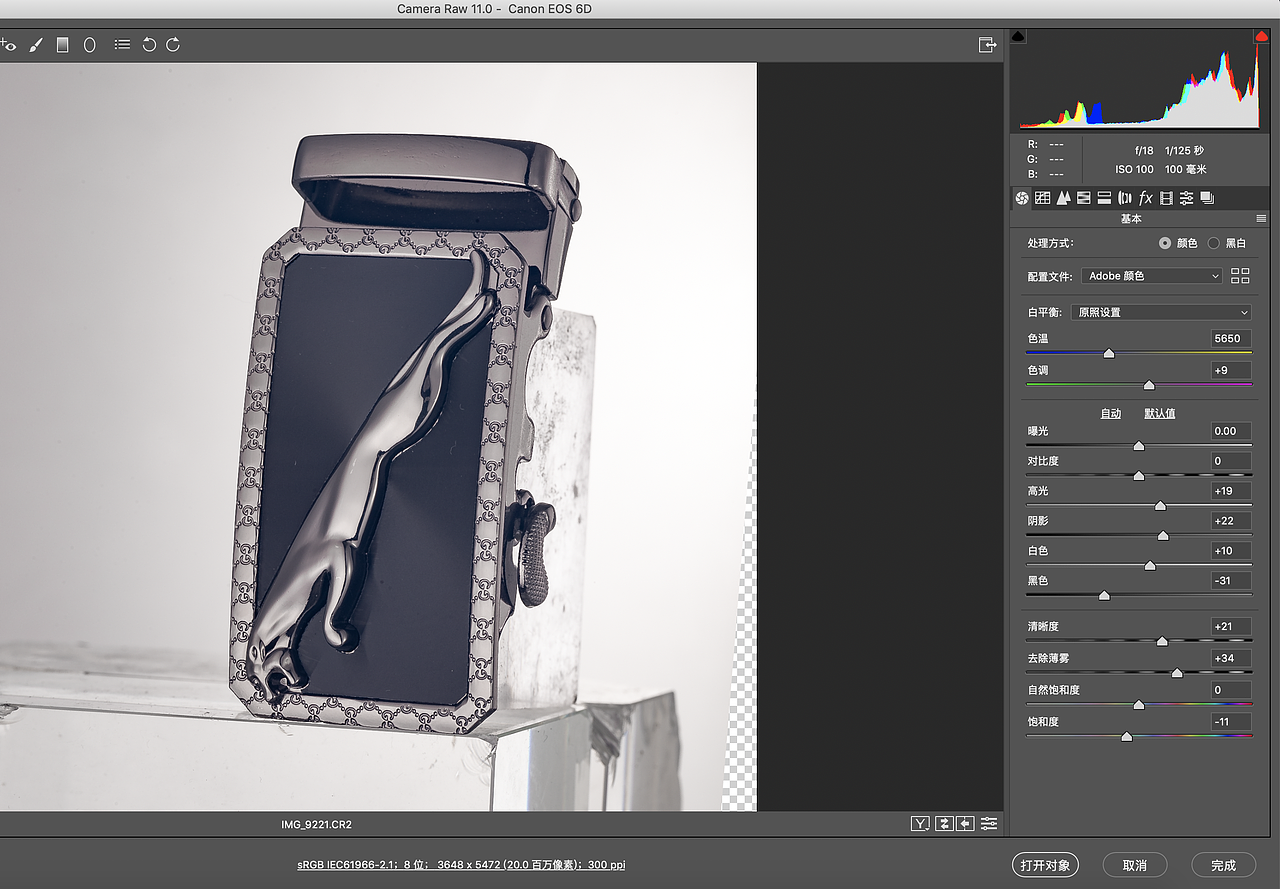Viewport: 1280px width, 889px height.
Task: Copy current settings to Before
Action: tap(965, 824)
